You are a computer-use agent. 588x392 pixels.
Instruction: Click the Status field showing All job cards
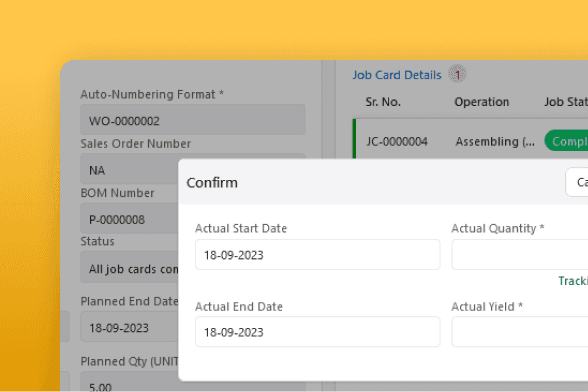[129, 267]
